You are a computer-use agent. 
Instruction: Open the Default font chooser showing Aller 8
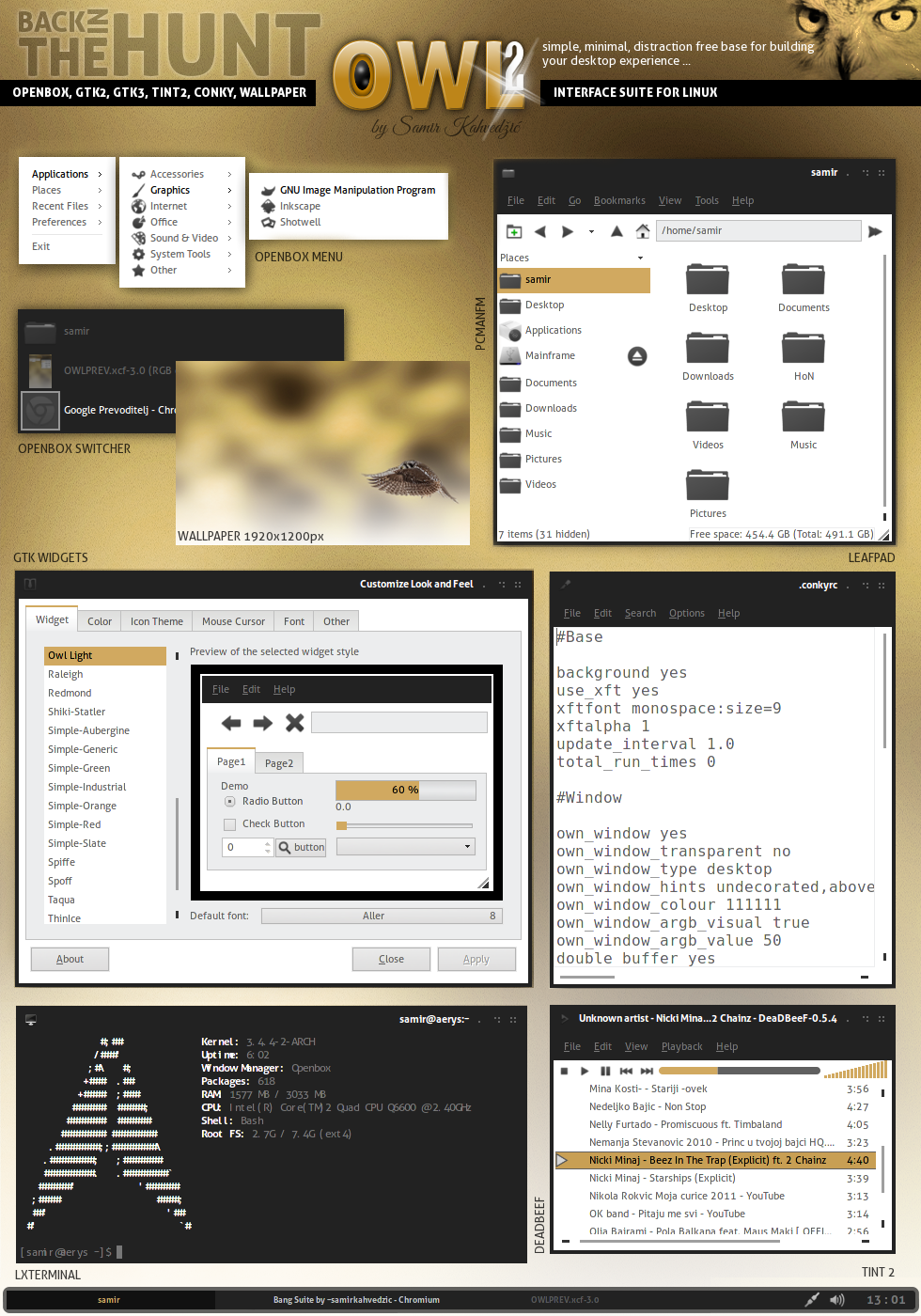tap(382, 916)
